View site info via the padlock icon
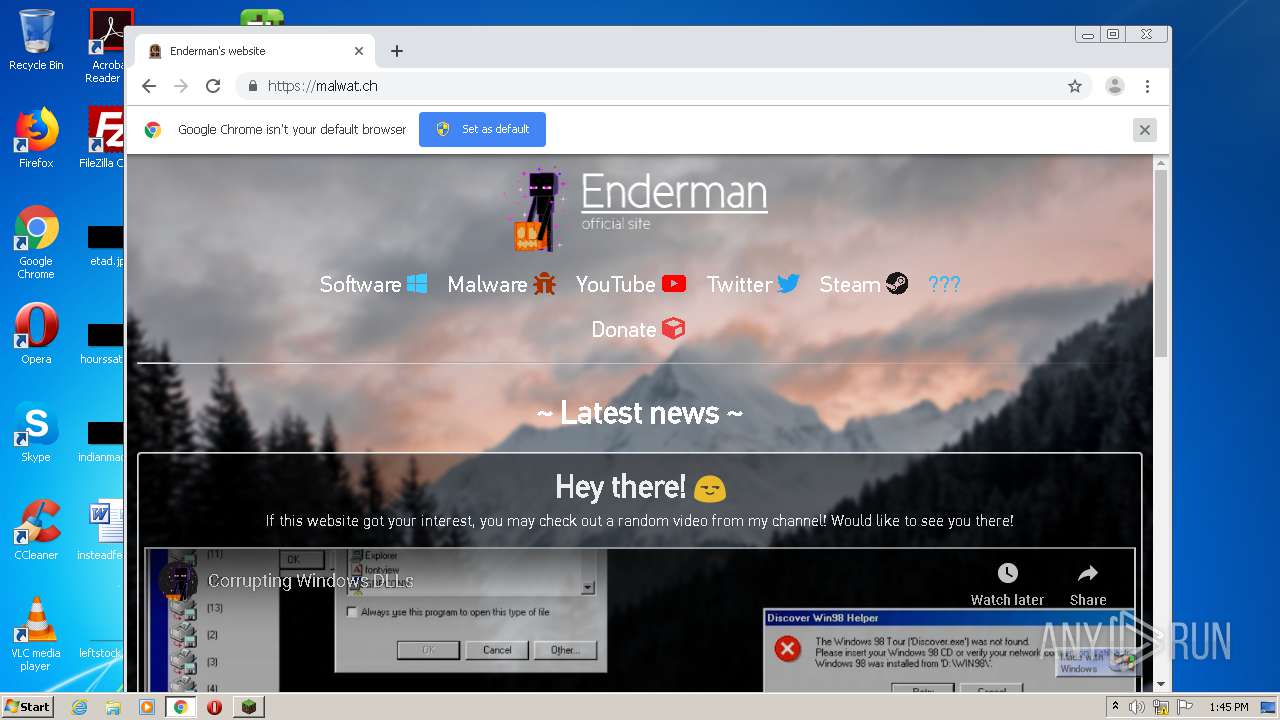 tap(253, 86)
